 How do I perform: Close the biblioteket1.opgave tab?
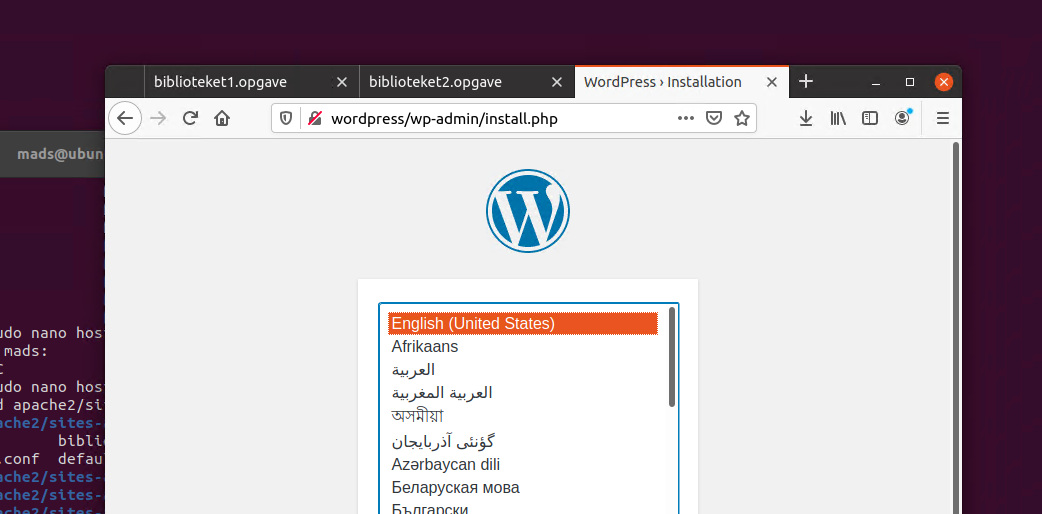342,82
